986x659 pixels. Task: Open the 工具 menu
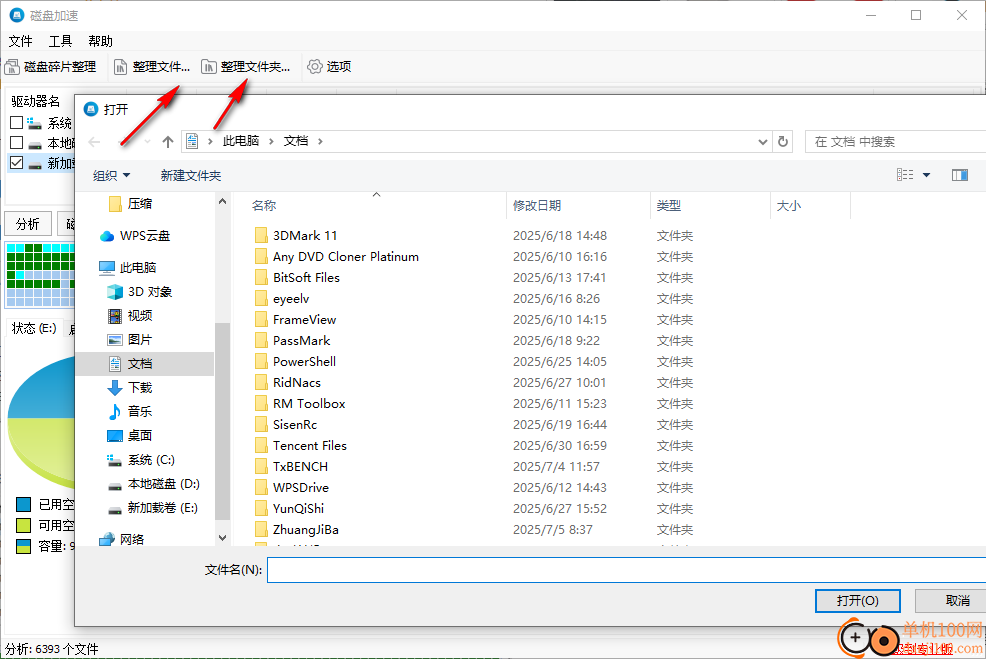coord(60,42)
